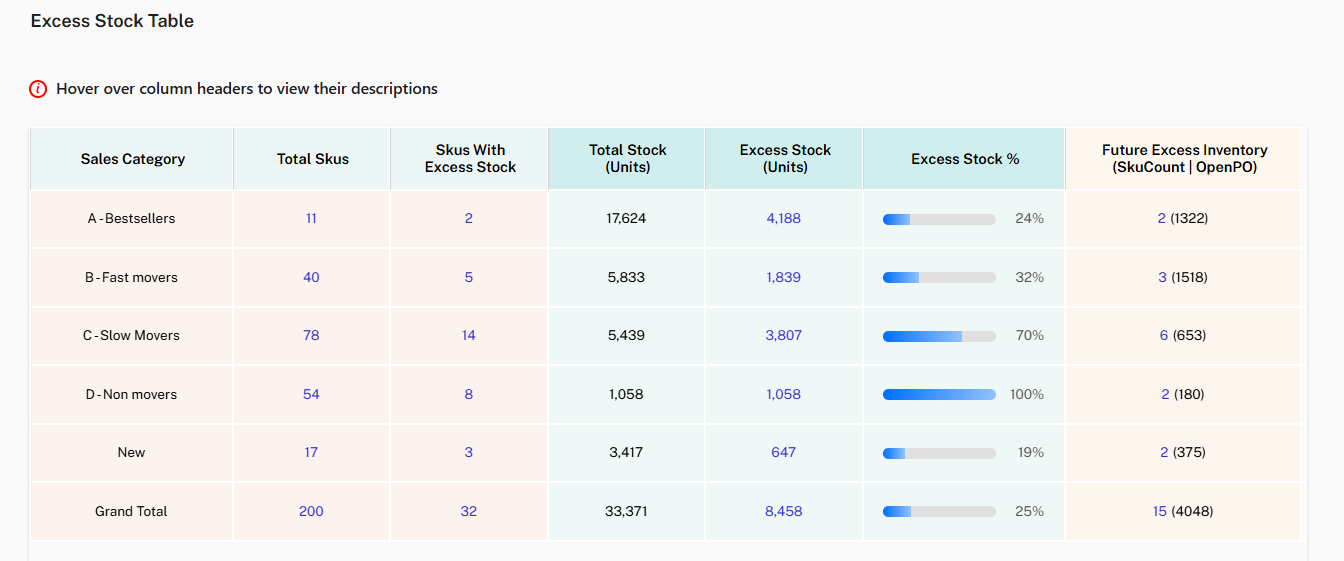Click total stock value 5,833
1344x561 pixels.
click(626, 277)
